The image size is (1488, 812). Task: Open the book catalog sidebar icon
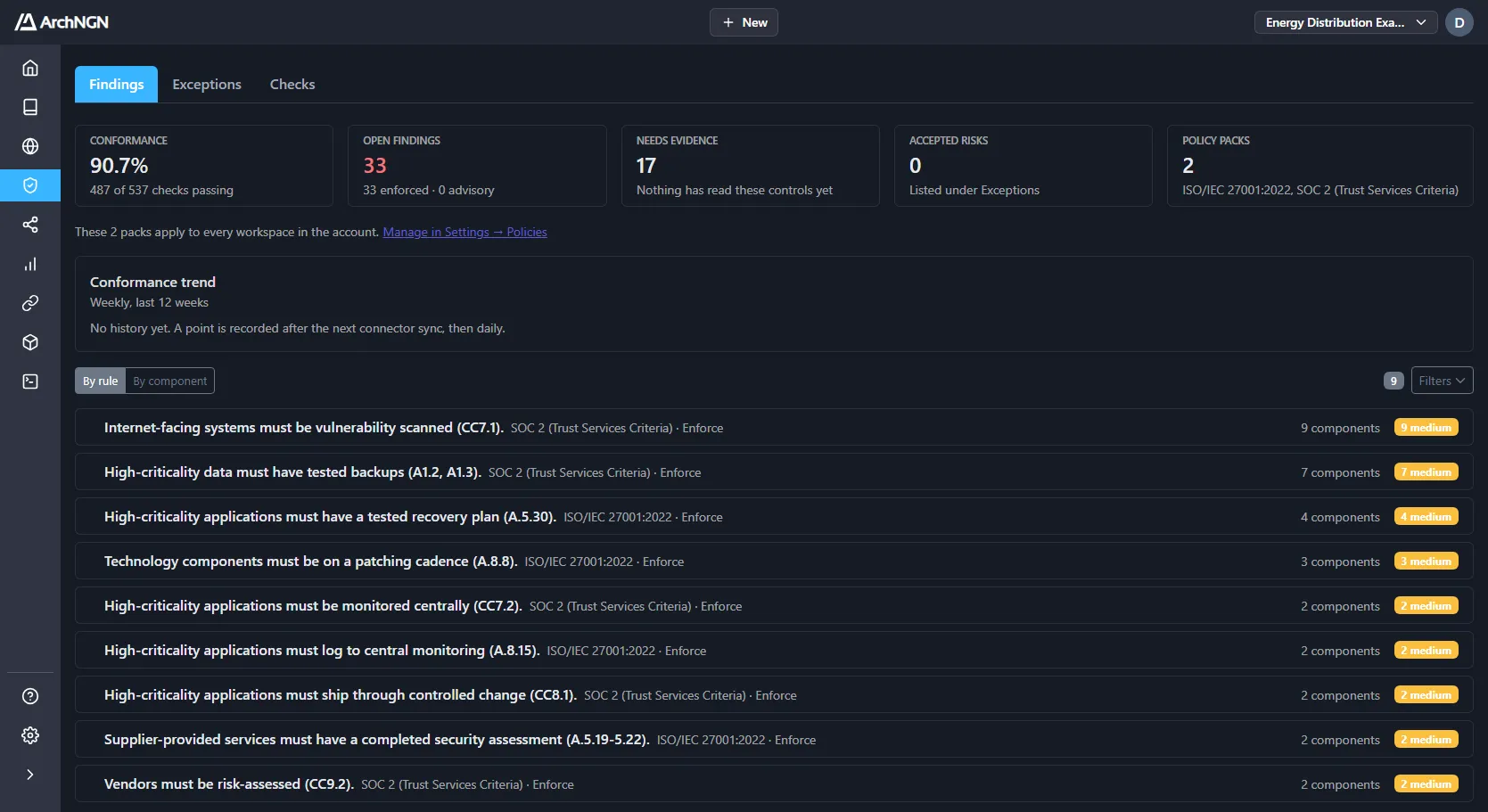point(30,107)
